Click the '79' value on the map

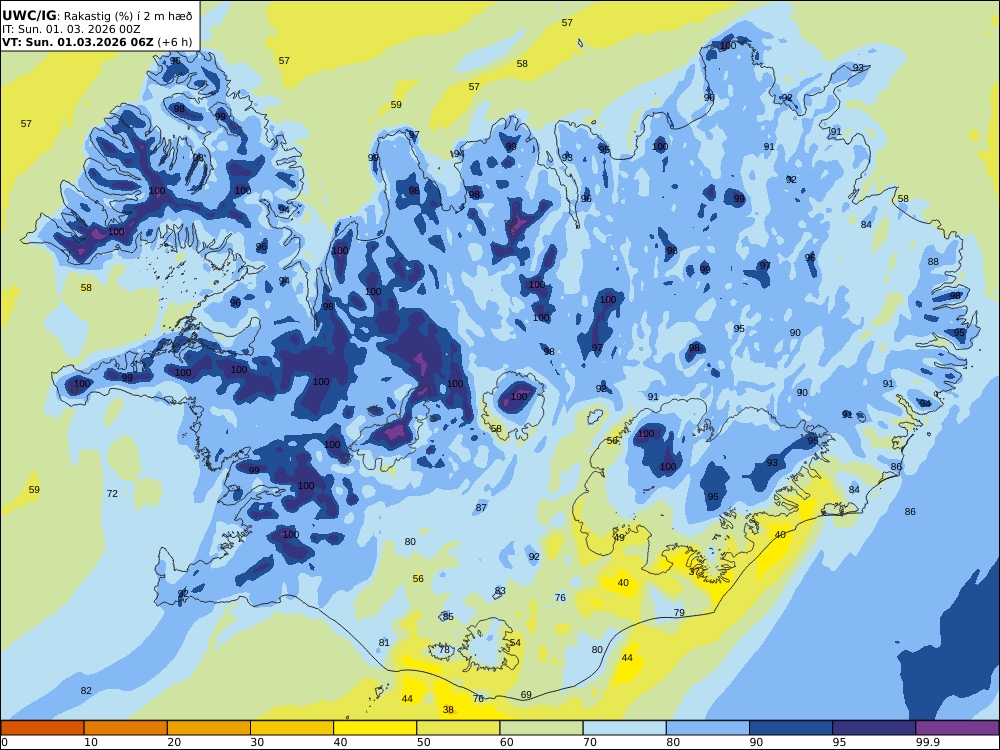[679, 613]
